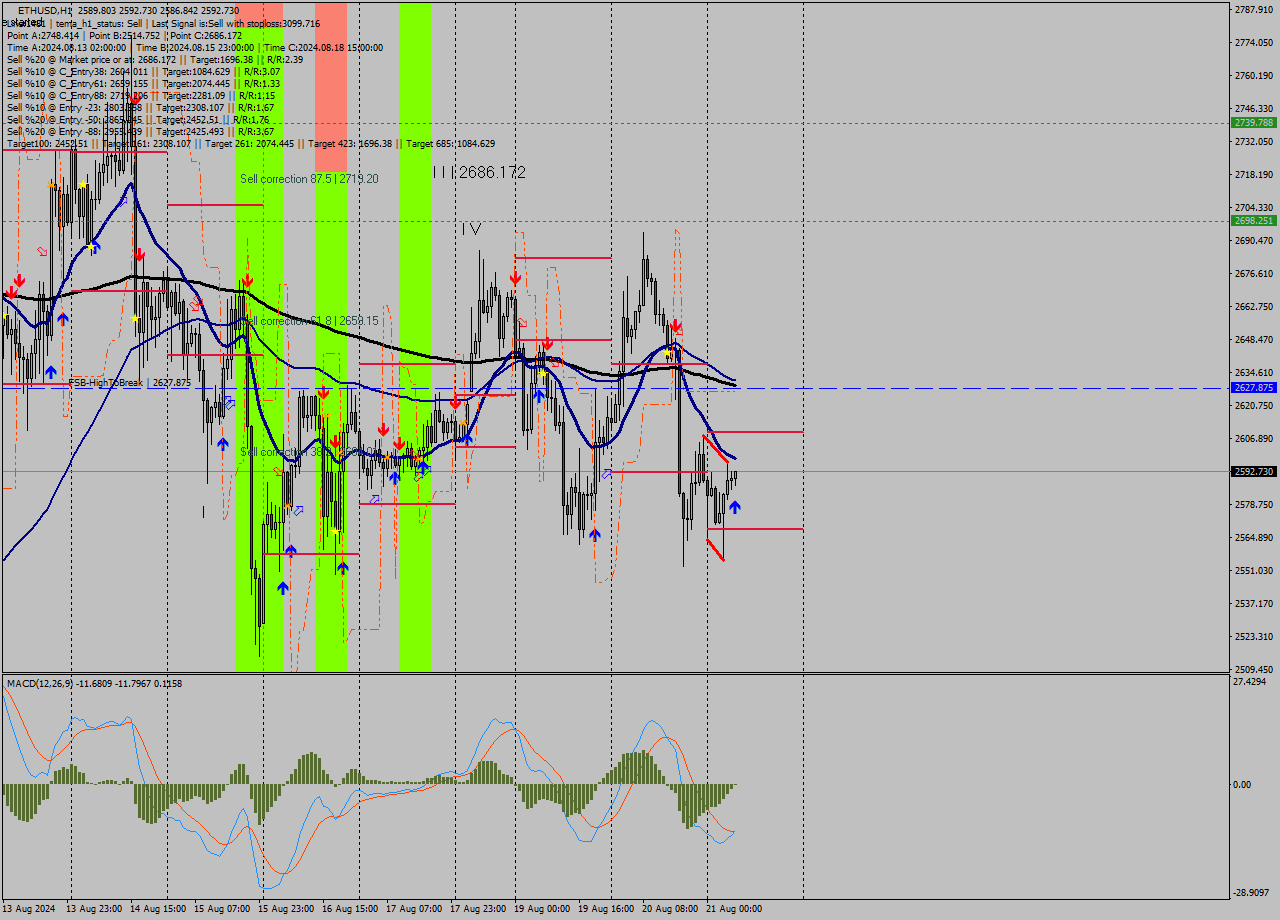Click the 13 Aug 2024 date label
Image resolution: width=1280 pixels, height=920 pixels.
click(28, 909)
